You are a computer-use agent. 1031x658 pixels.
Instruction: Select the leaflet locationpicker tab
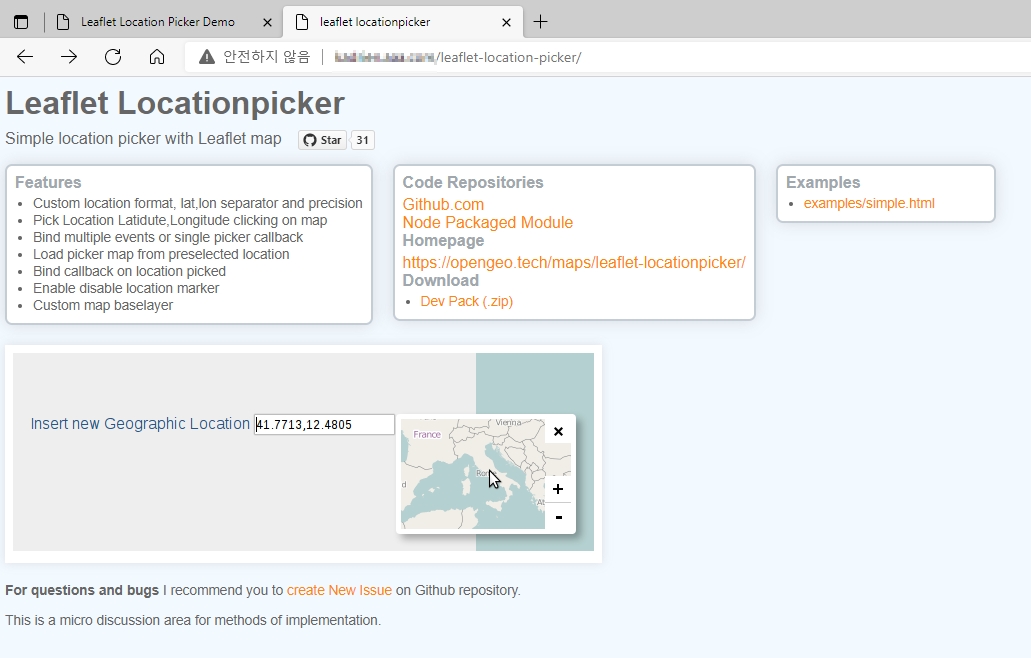click(403, 22)
